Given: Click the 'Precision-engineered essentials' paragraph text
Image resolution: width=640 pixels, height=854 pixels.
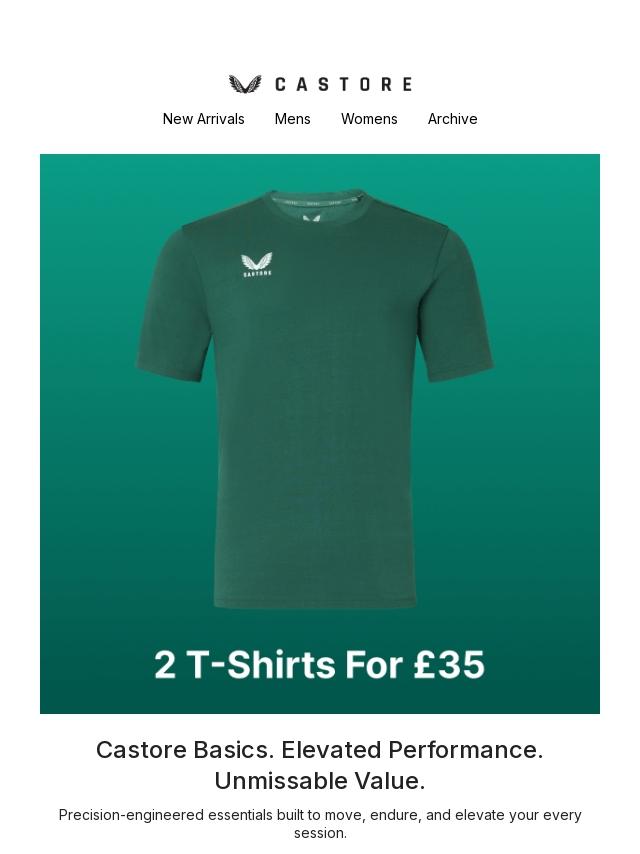Looking at the screenshot, I should point(320,824).
